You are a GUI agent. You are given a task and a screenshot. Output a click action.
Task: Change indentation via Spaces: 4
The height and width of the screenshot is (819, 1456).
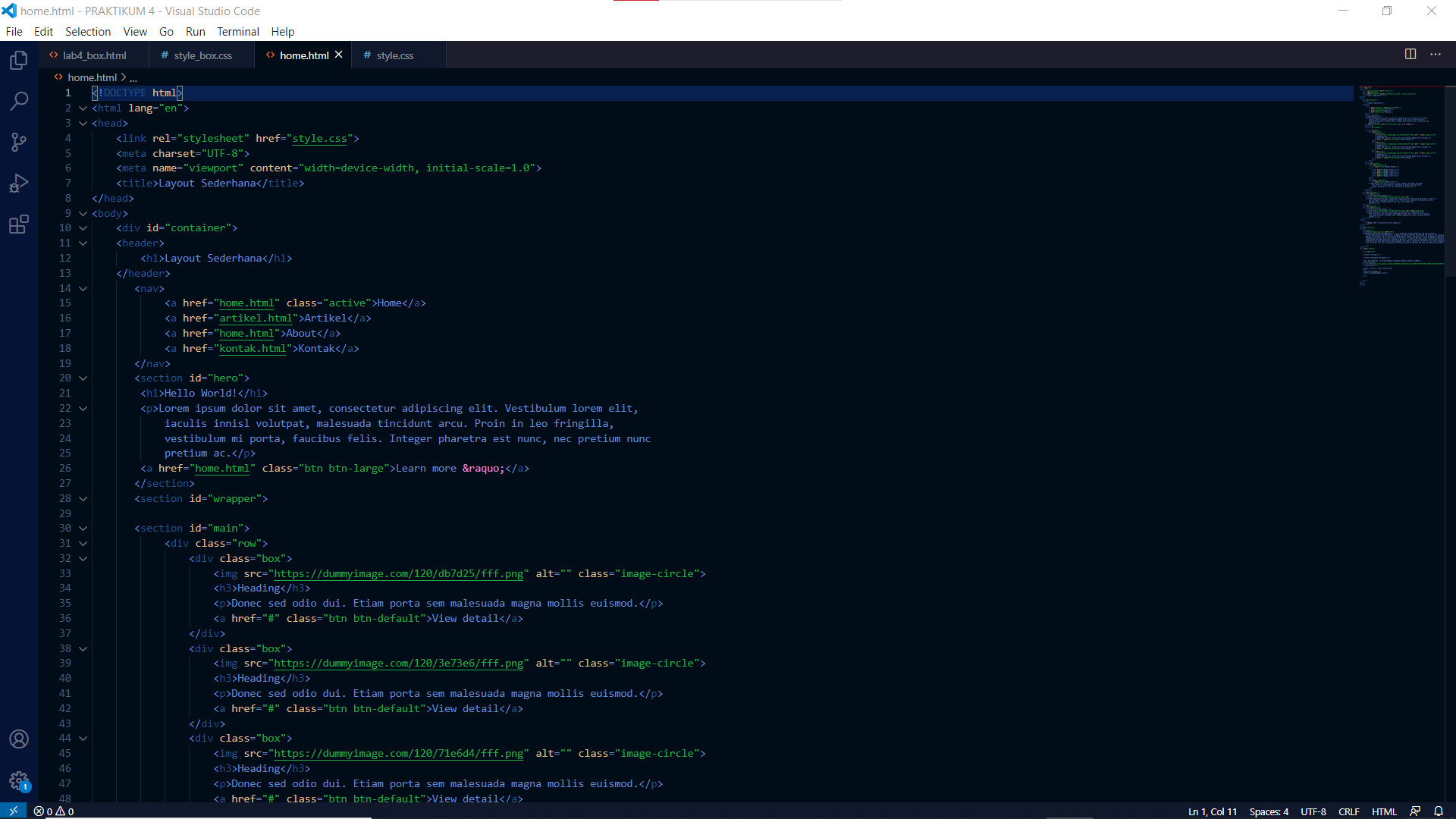click(x=1269, y=811)
